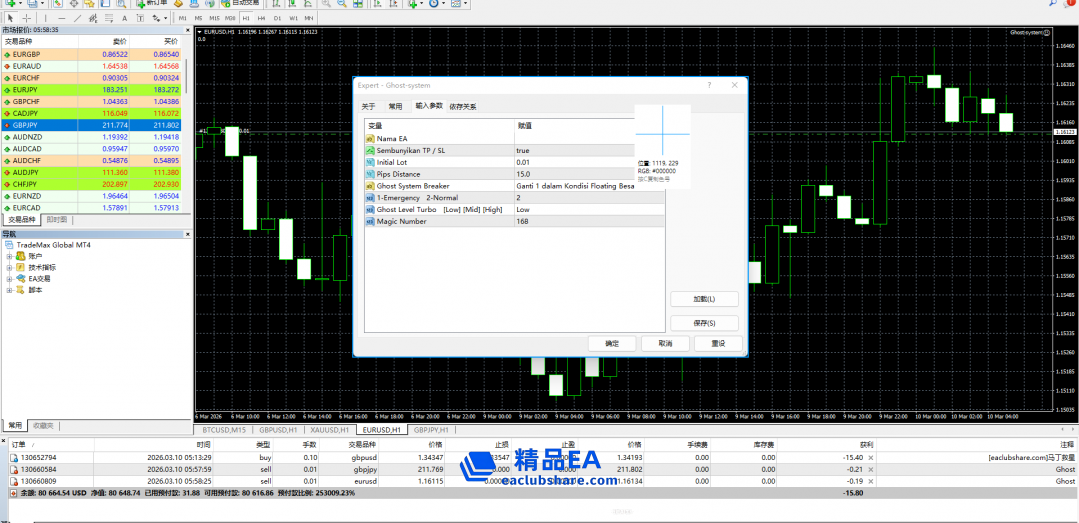Click the 确定 button in dialog

point(612,343)
